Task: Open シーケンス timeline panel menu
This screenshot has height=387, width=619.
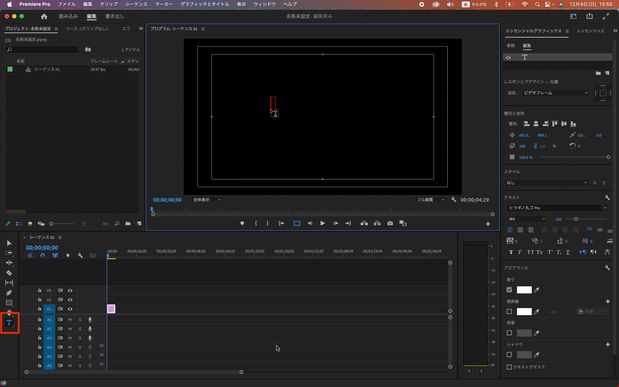Action: coord(60,237)
